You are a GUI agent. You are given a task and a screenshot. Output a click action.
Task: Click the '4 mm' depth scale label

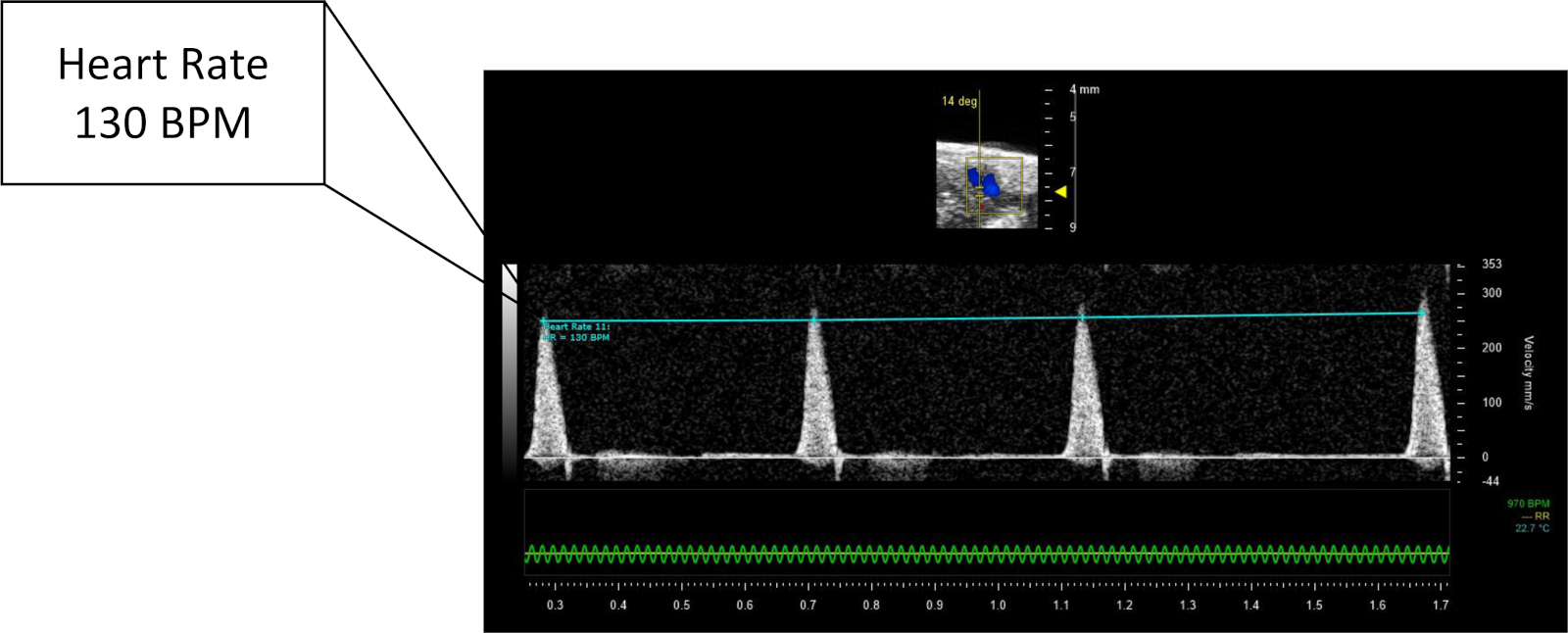(x=1084, y=89)
